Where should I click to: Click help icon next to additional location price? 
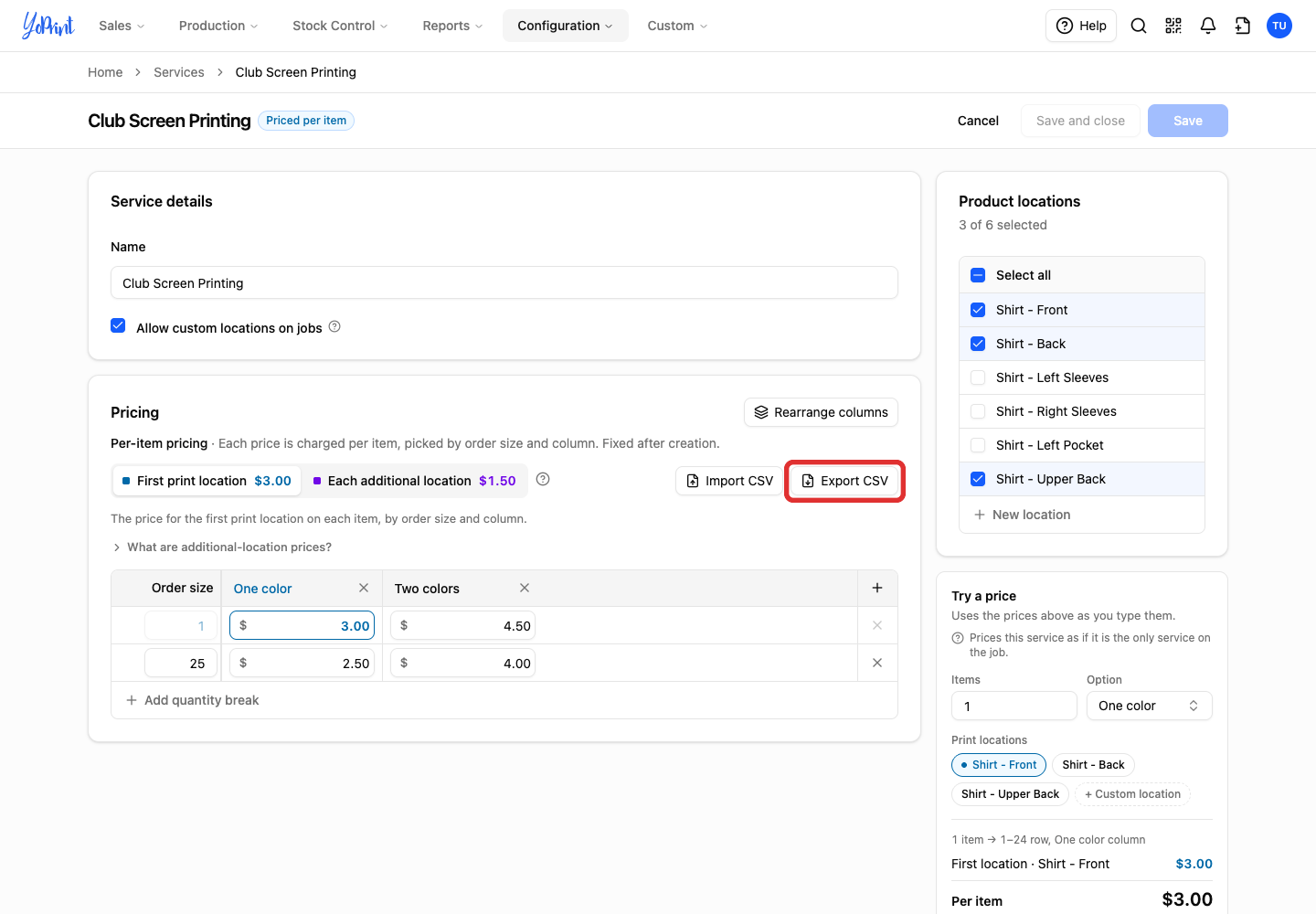[543, 479]
